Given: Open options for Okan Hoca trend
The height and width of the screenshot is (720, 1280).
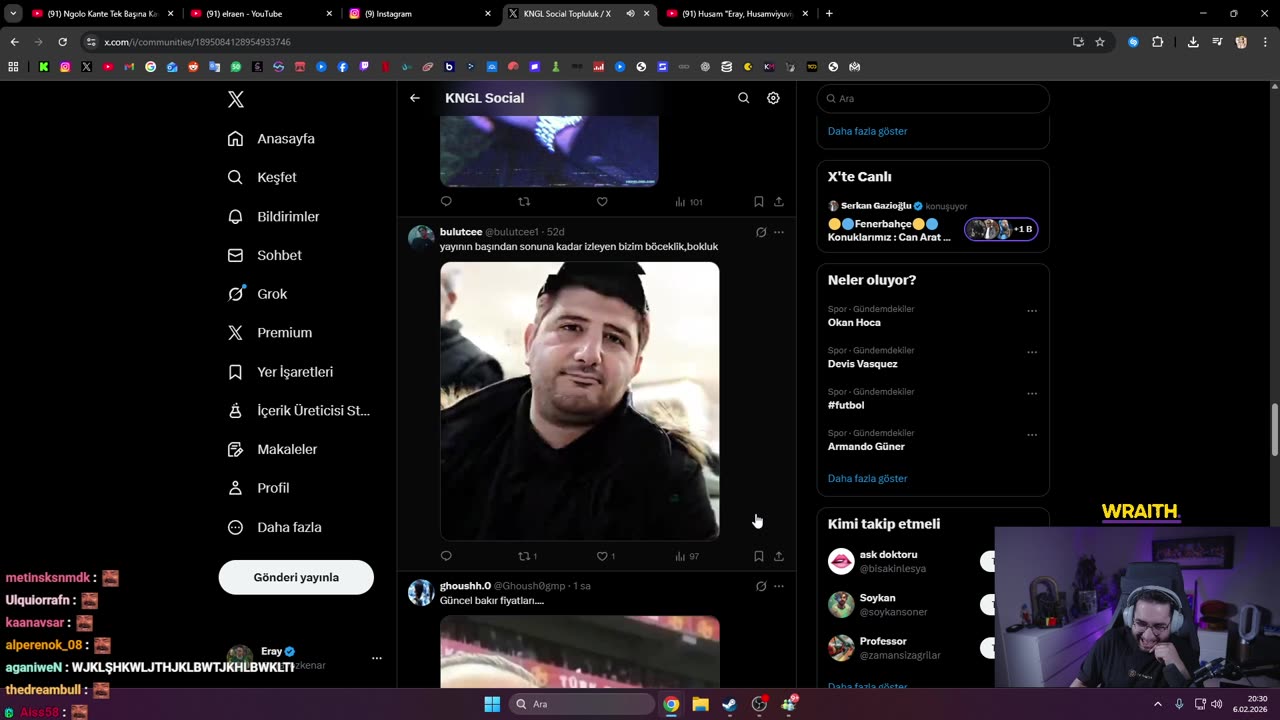Looking at the screenshot, I should 1032,311.
